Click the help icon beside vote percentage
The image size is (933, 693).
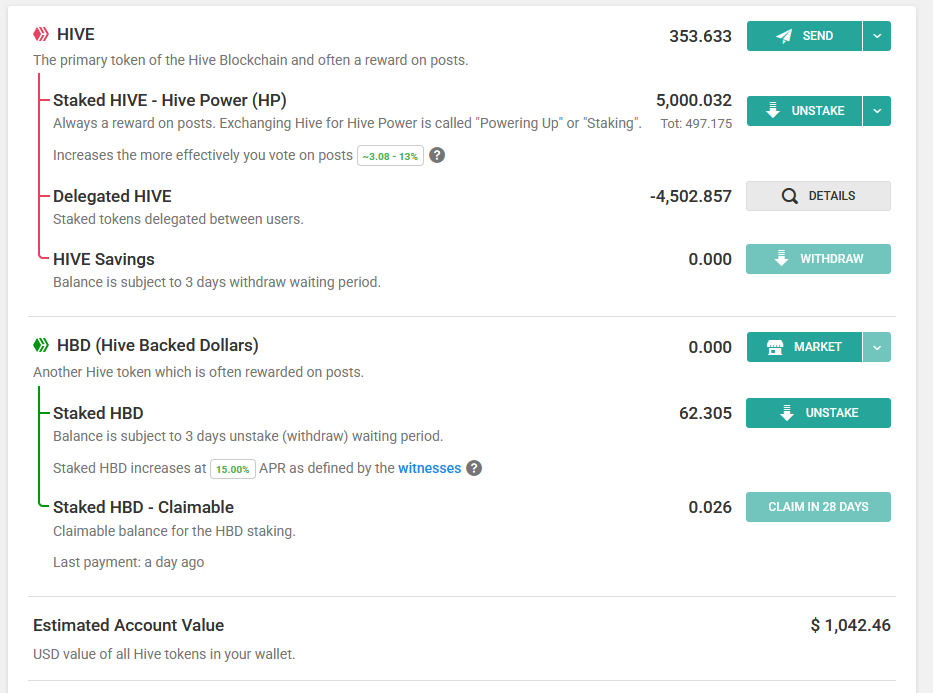pyautogui.click(x=437, y=155)
